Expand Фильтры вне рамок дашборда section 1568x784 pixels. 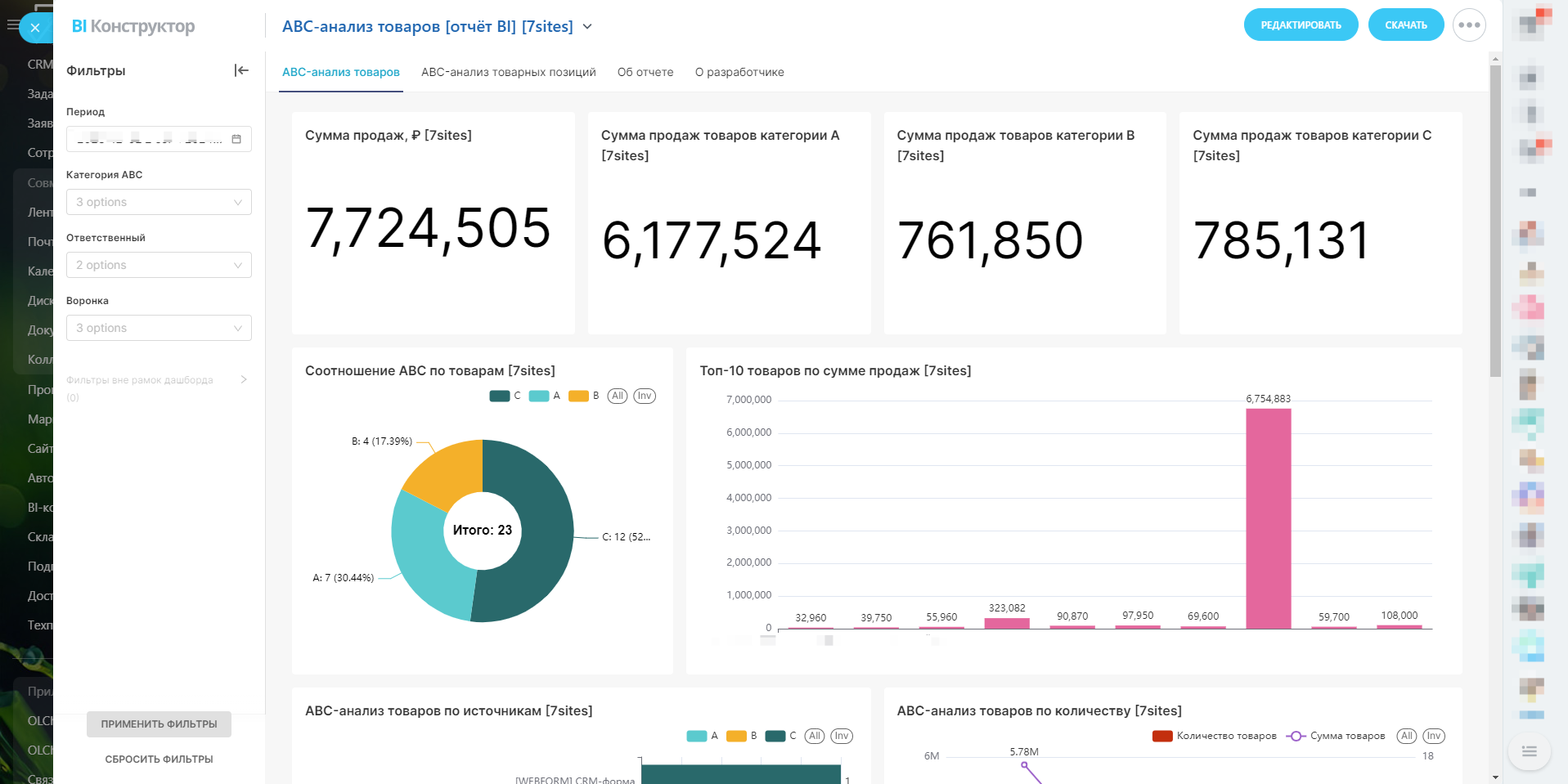[x=243, y=379]
